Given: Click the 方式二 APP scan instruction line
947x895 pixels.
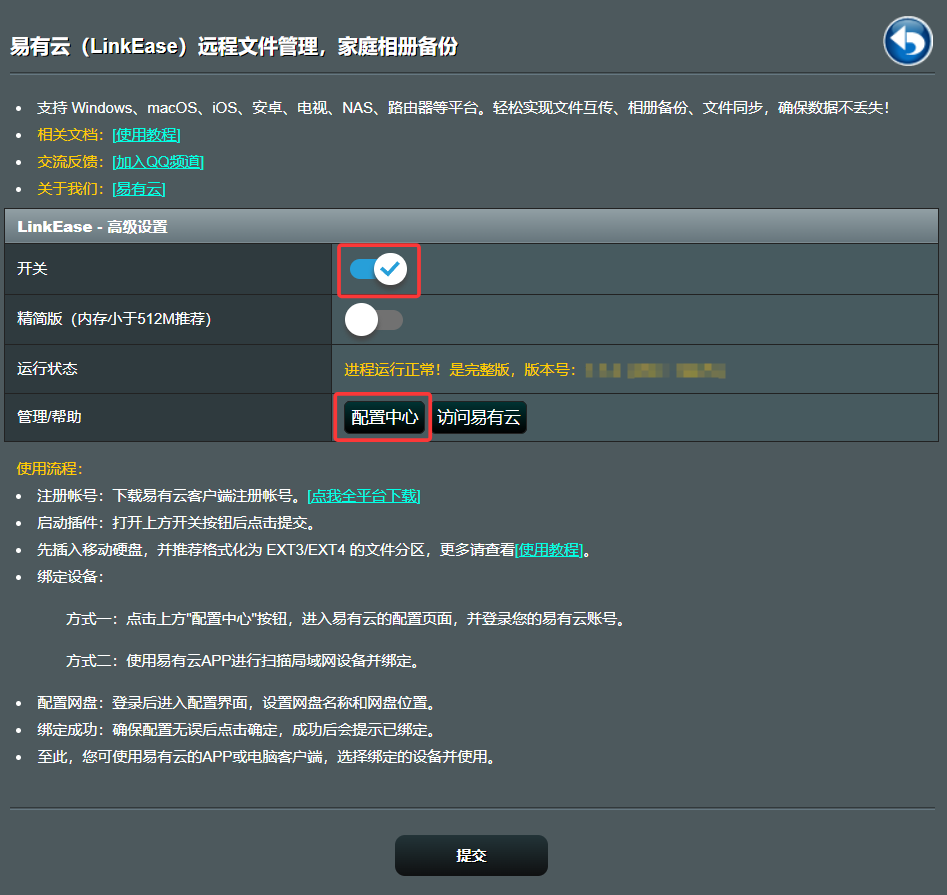Looking at the screenshot, I should point(243,661).
